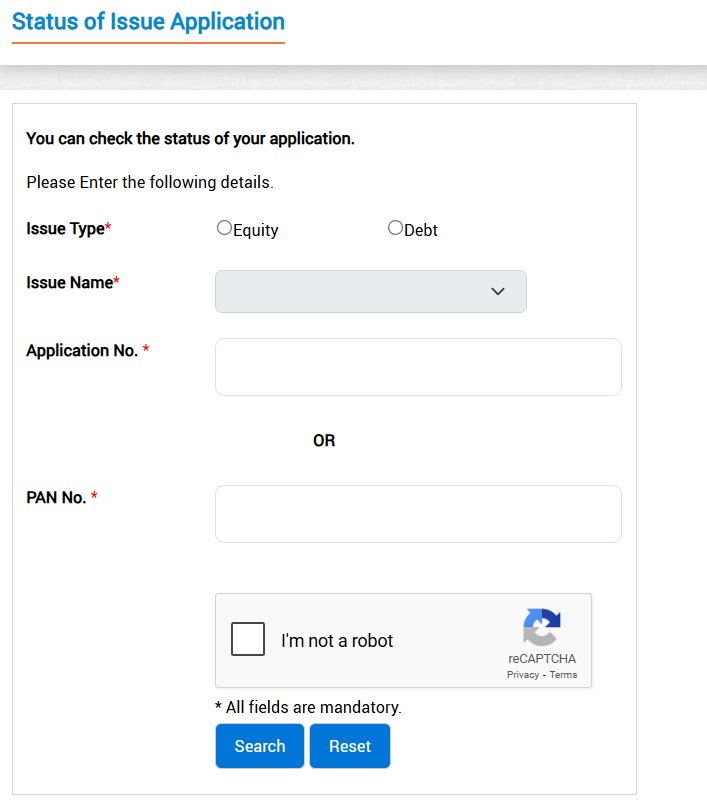707x811 pixels.
Task: Click the OR separator text
Action: coord(324,441)
